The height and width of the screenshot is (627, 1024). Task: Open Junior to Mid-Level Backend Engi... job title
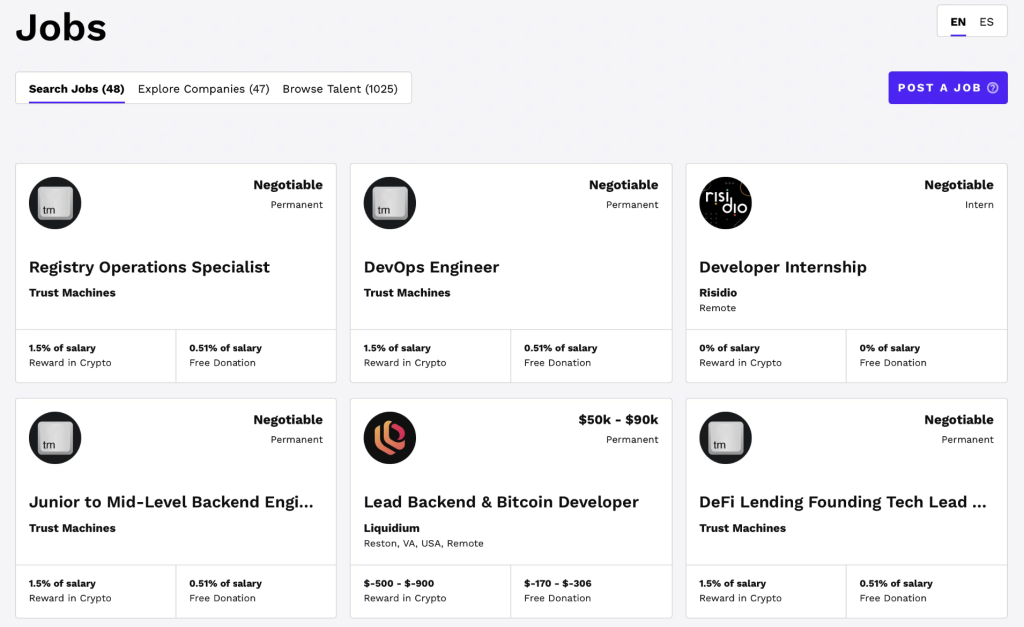click(171, 502)
